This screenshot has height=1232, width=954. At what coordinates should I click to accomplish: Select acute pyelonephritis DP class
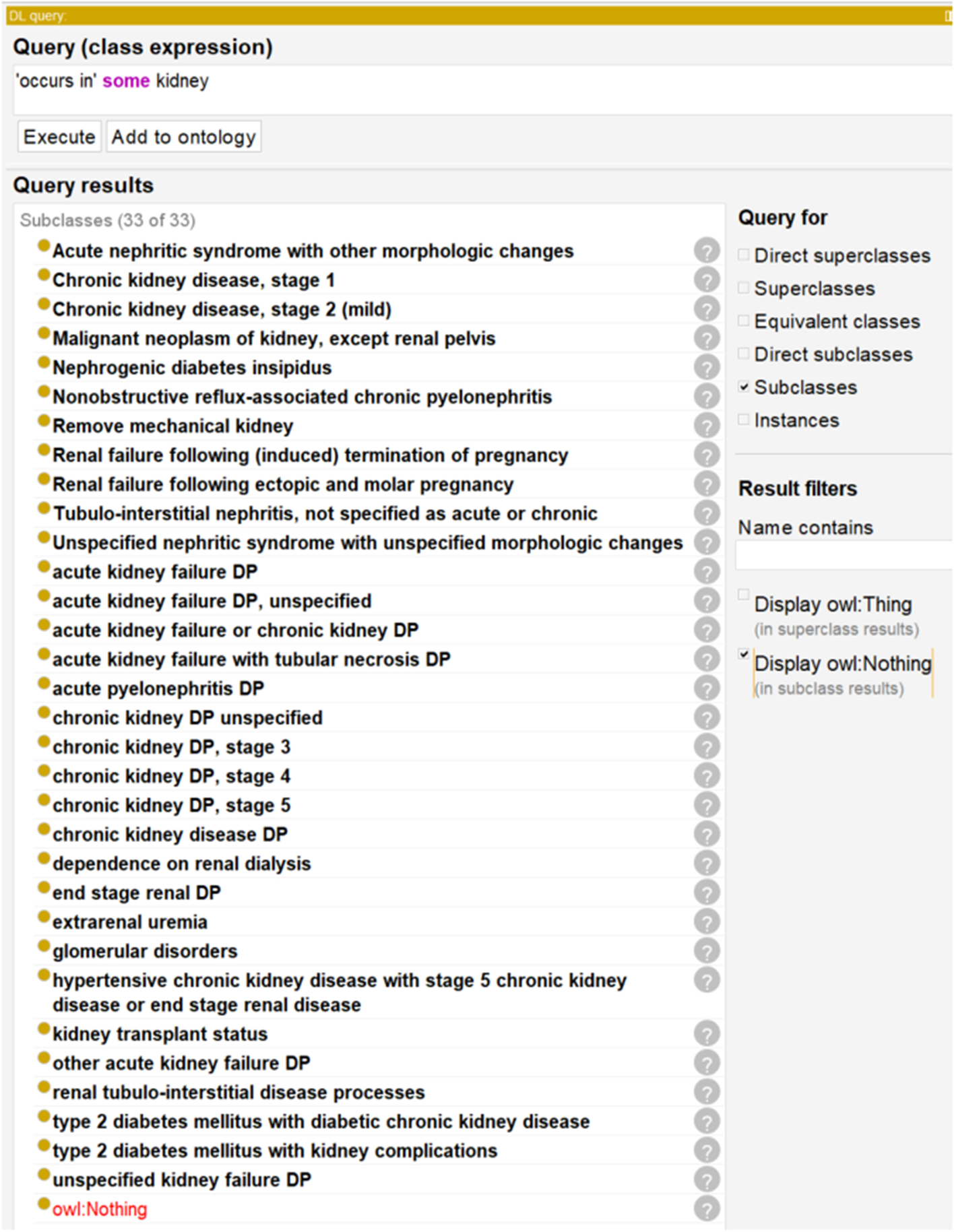pyautogui.click(x=158, y=688)
